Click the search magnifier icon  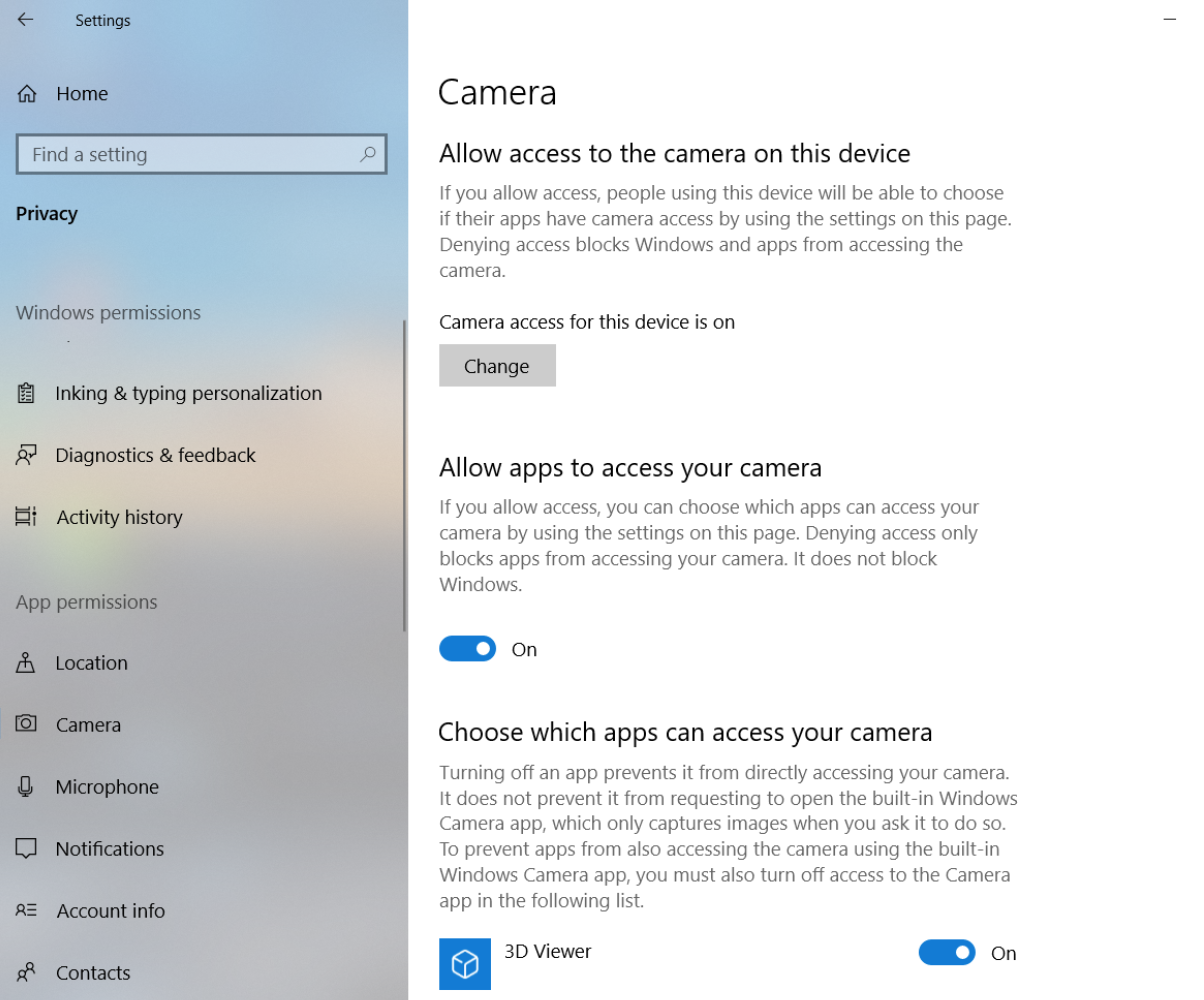(368, 154)
